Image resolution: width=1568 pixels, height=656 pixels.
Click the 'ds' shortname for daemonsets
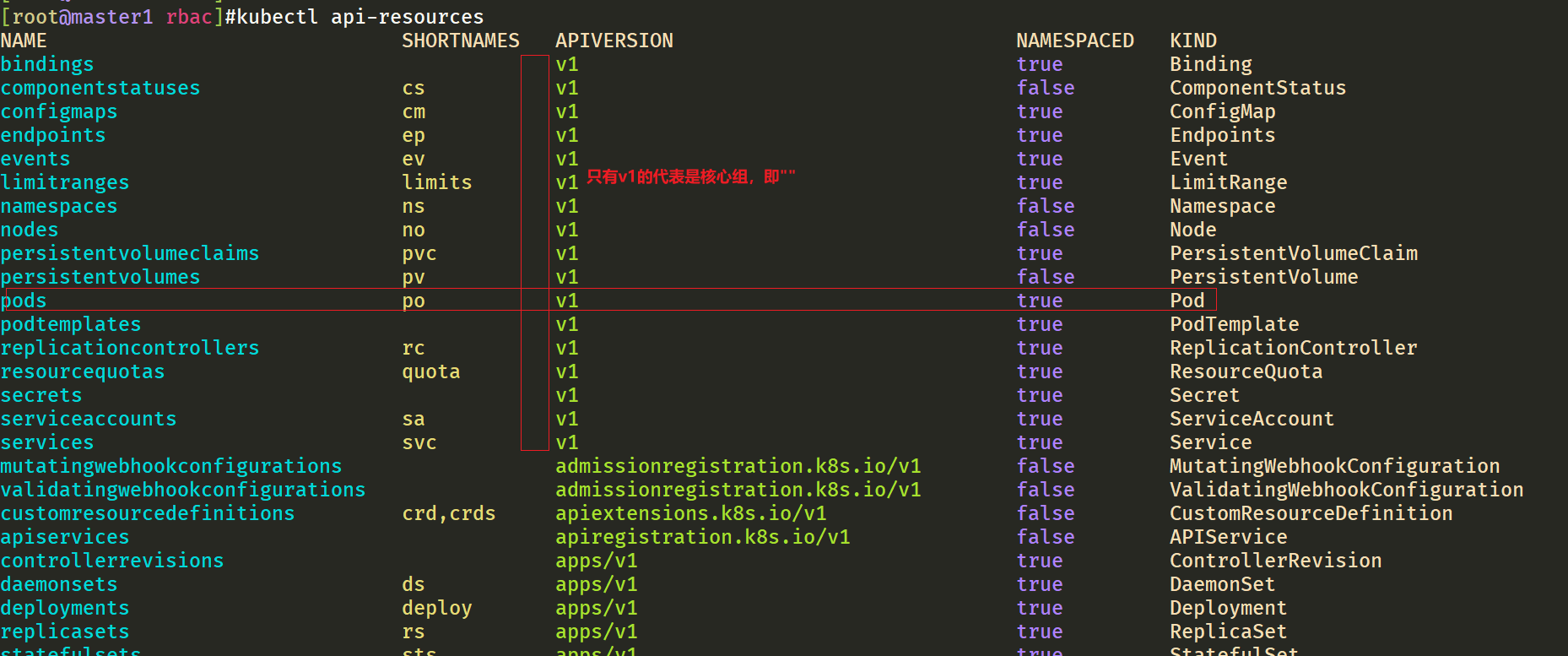coord(414,584)
